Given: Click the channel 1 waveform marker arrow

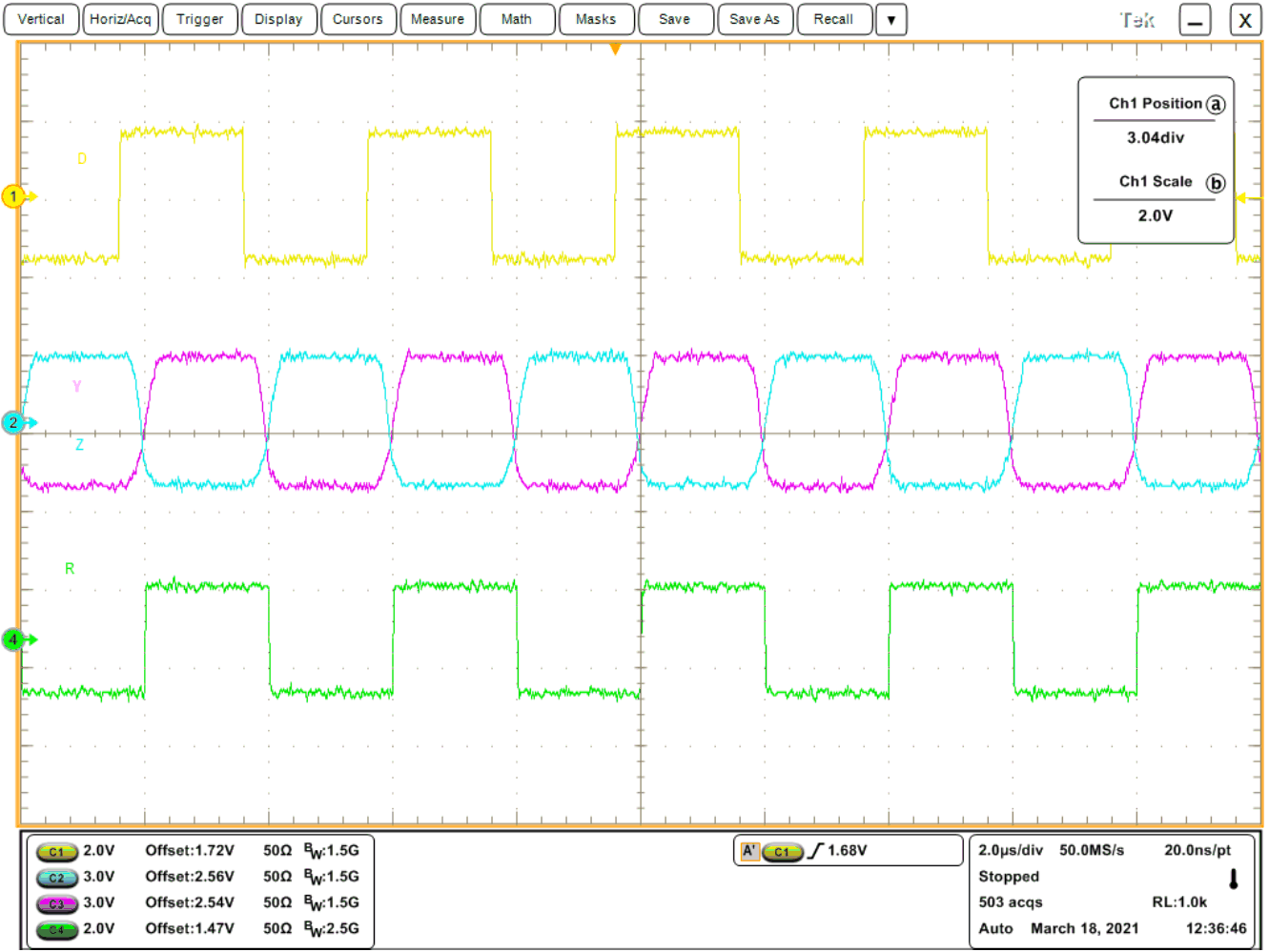Looking at the screenshot, I should click(13, 196).
